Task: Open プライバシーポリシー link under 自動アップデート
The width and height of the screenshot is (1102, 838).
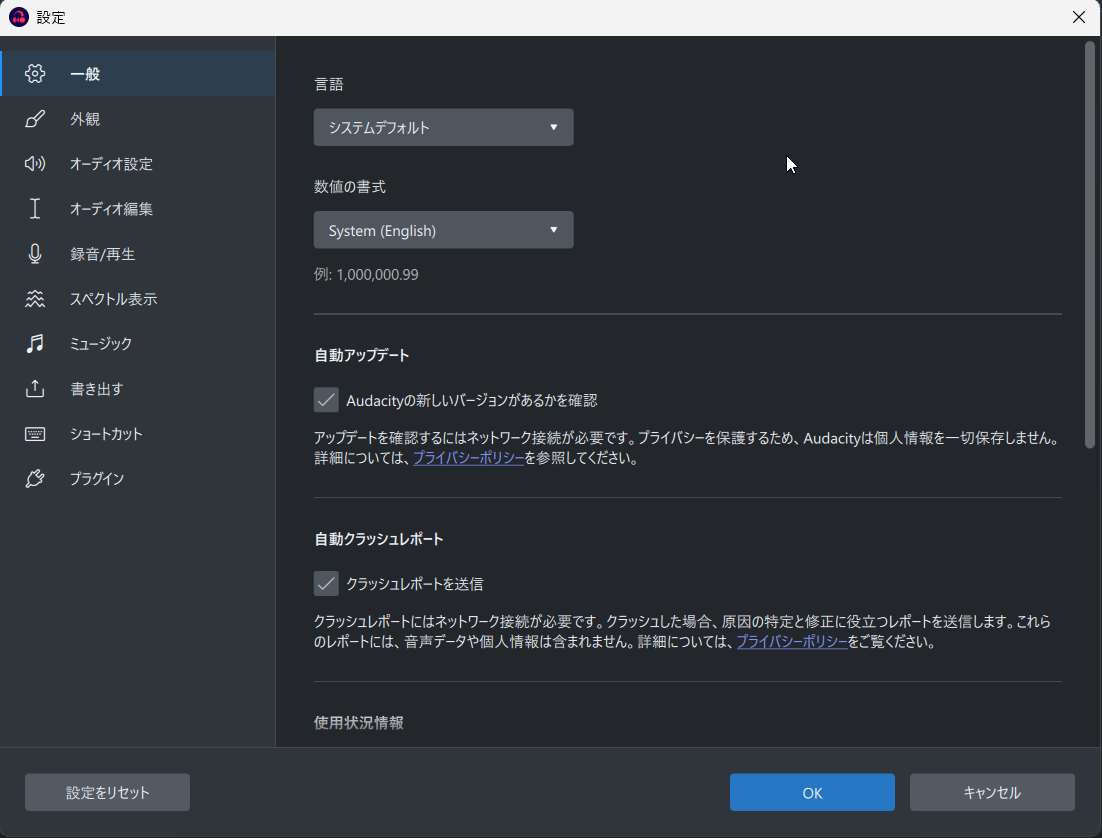Action: (x=469, y=458)
